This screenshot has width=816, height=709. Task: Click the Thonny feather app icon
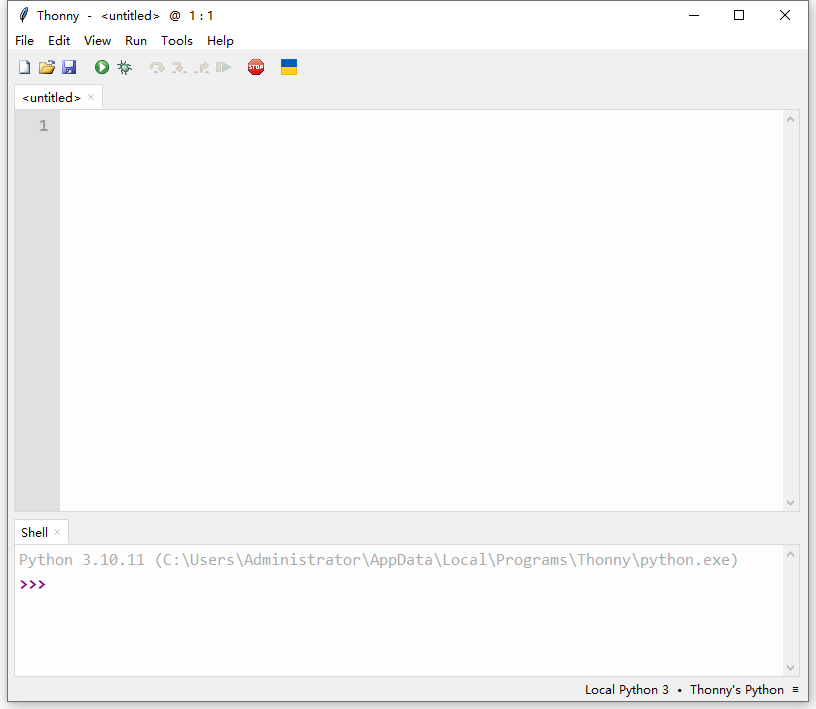click(x=23, y=15)
